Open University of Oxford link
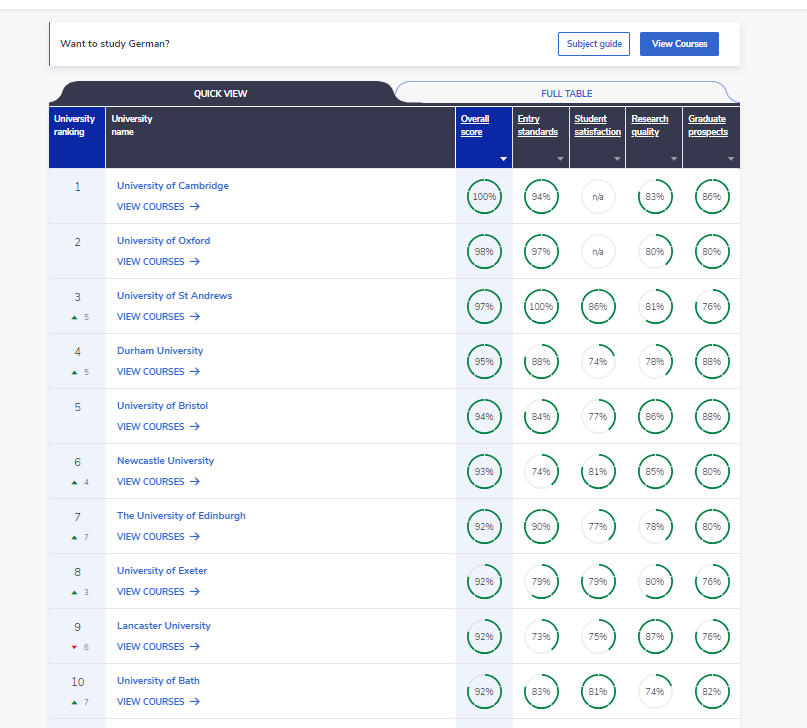The height and width of the screenshot is (728, 807). (163, 241)
